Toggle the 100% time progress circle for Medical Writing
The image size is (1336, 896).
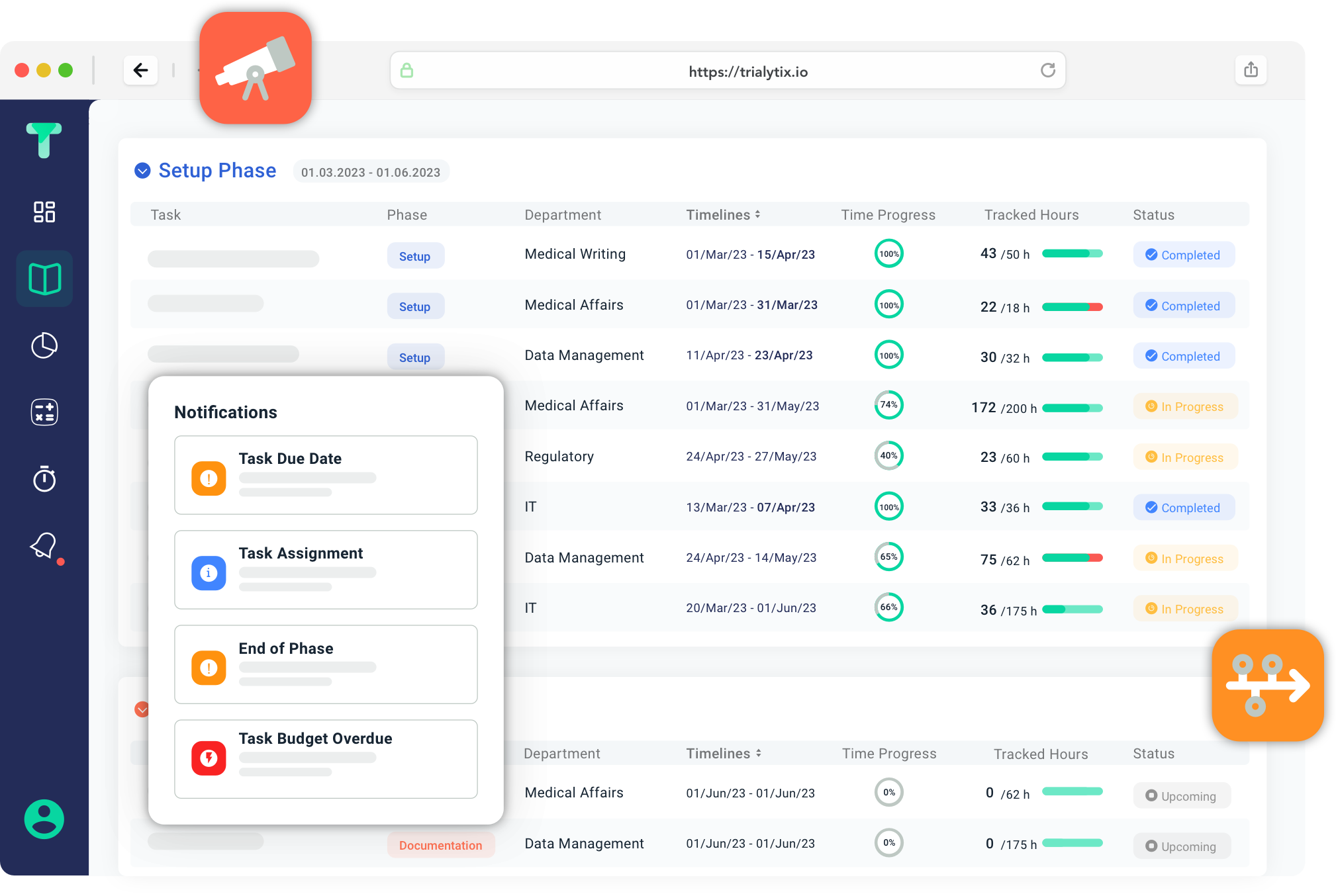[x=888, y=255]
